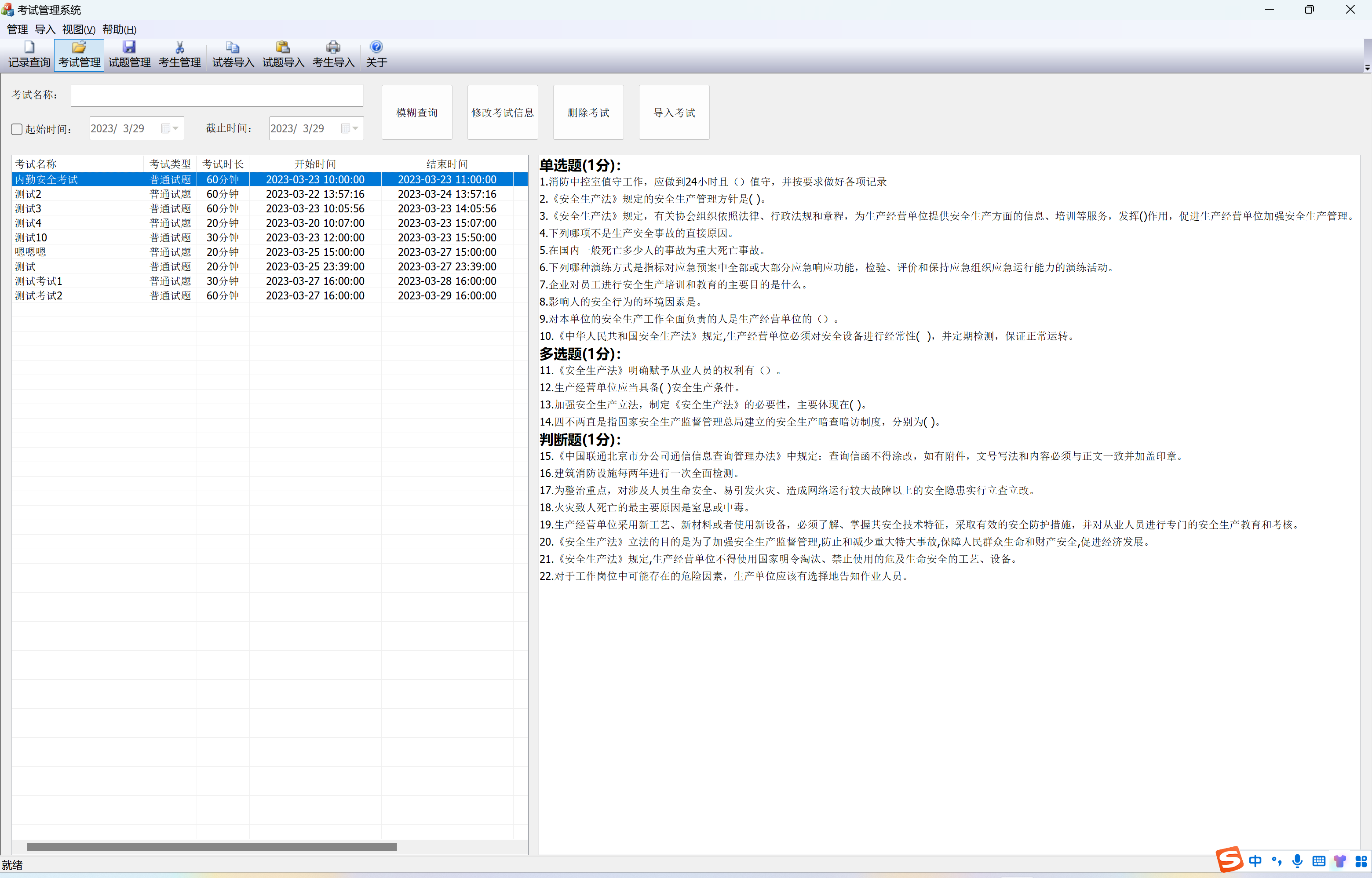This screenshot has height=878, width=1372.
Task: Open 试题管理 toolbar icon
Action: pos(129,55)
